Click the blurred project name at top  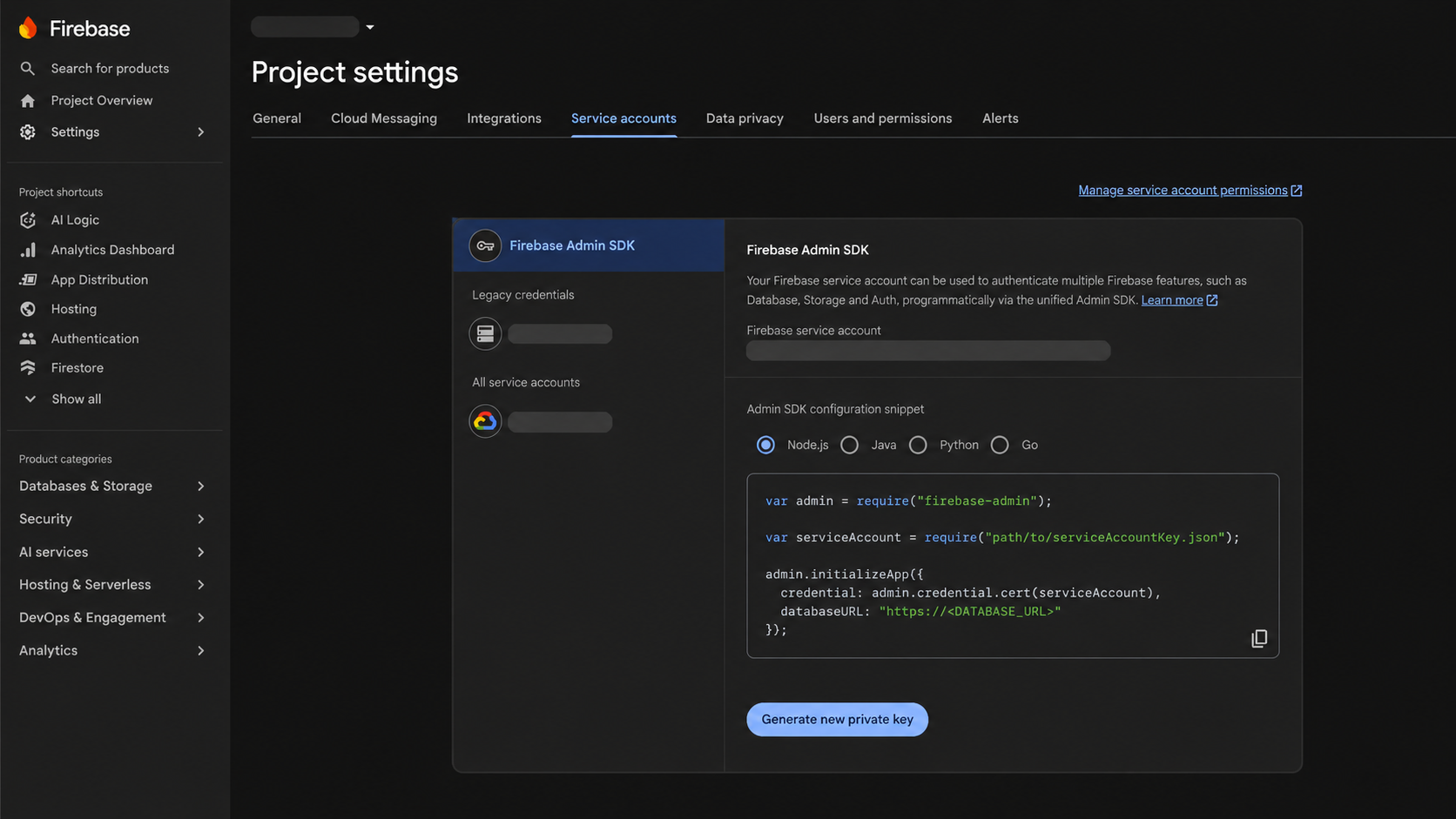pos(305,27)
